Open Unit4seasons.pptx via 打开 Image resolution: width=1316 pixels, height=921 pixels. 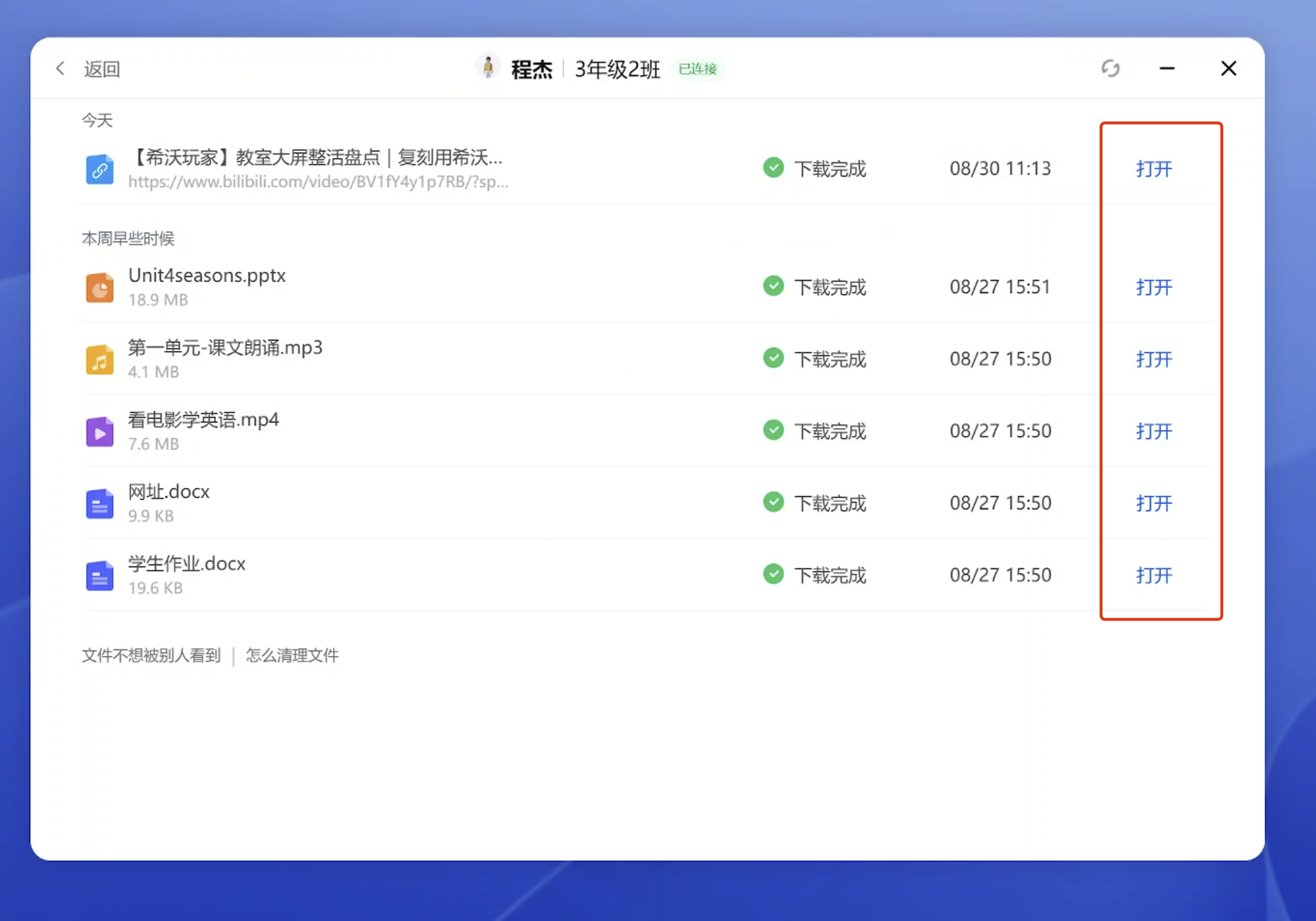click(x=1154, y=287)
